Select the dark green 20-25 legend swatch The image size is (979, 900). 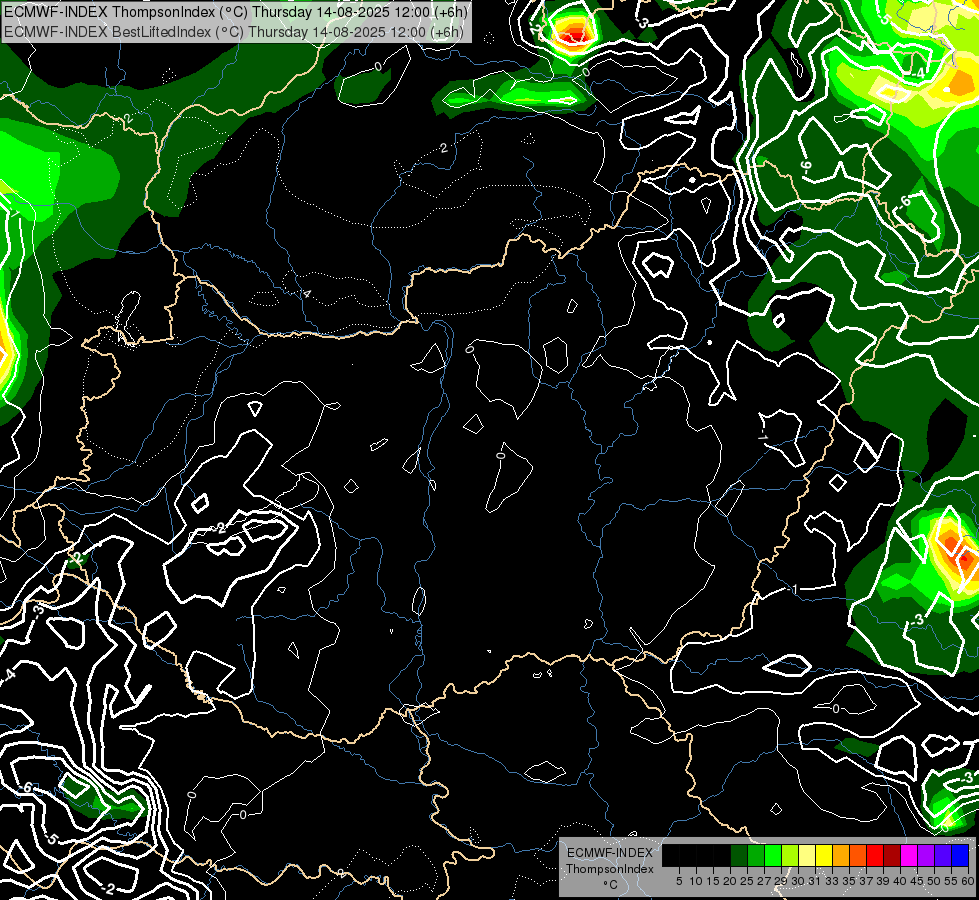pos(739,855)
